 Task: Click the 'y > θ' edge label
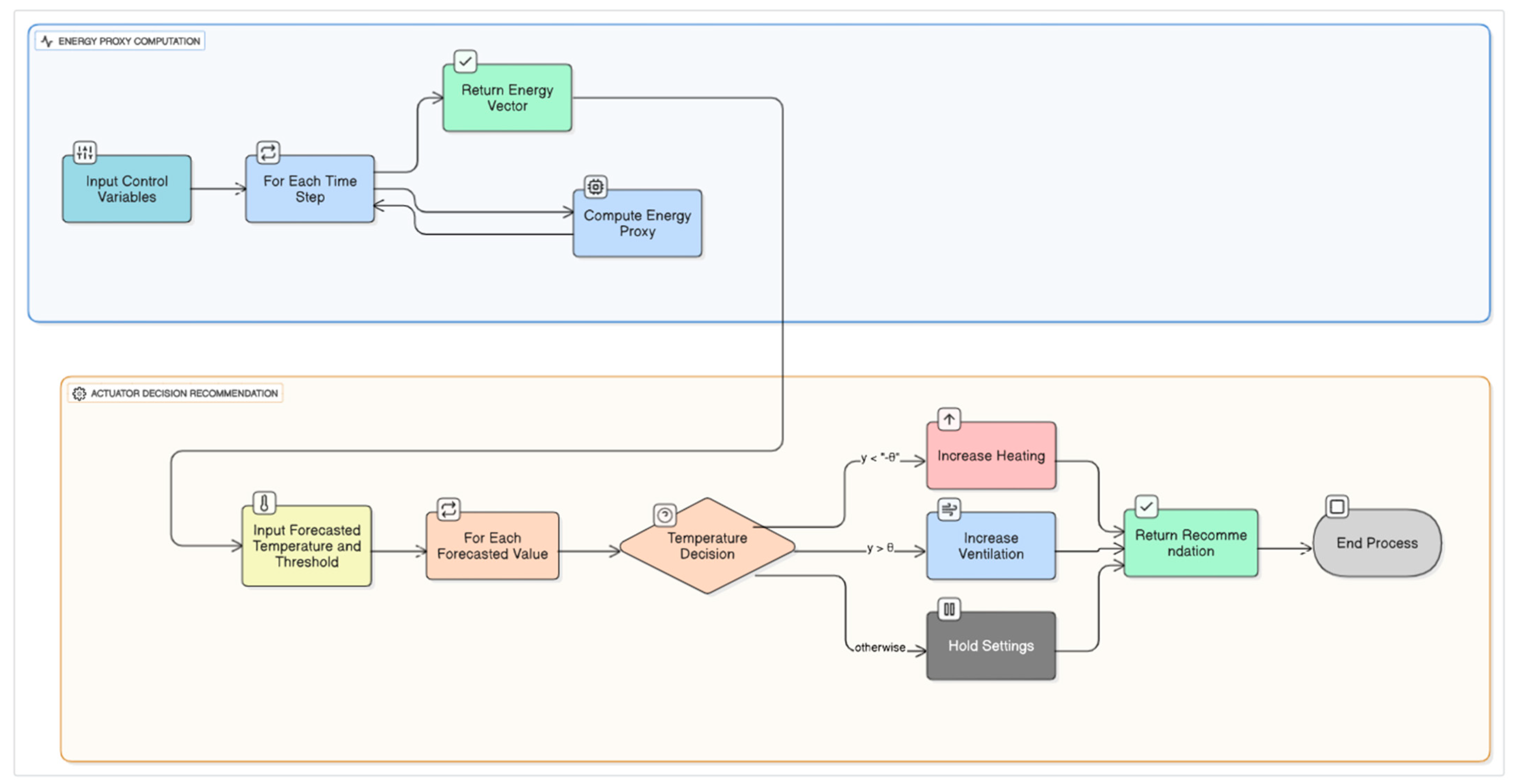pos(880,548)
